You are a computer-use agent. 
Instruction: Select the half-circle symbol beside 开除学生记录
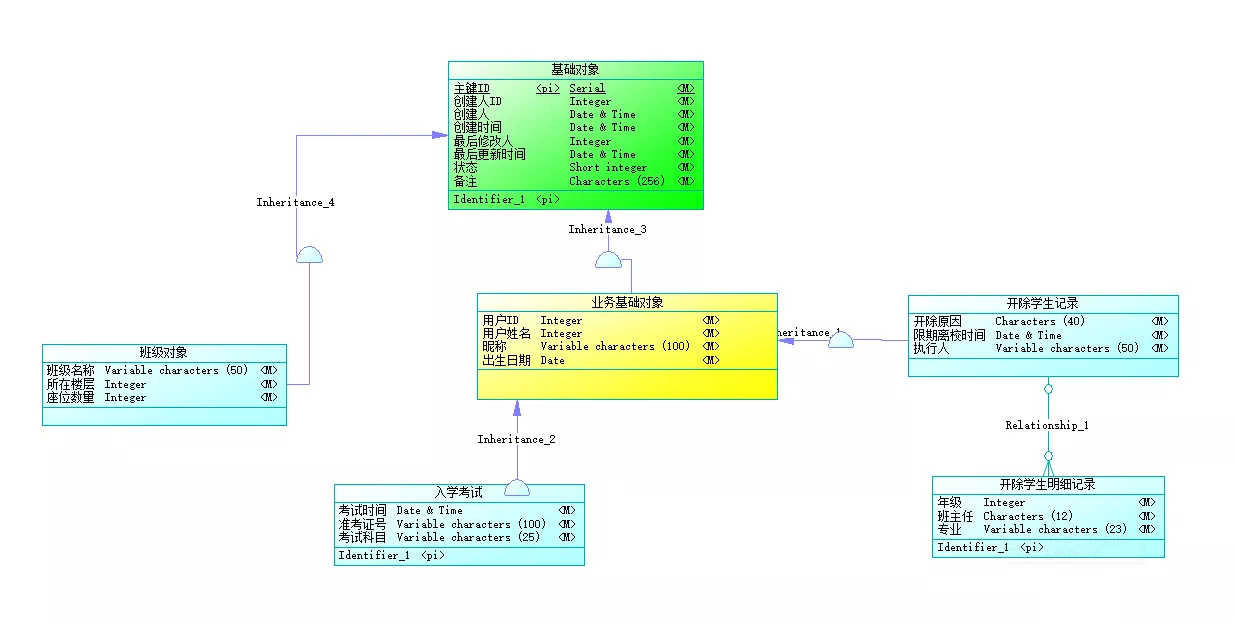pos(841,340)
